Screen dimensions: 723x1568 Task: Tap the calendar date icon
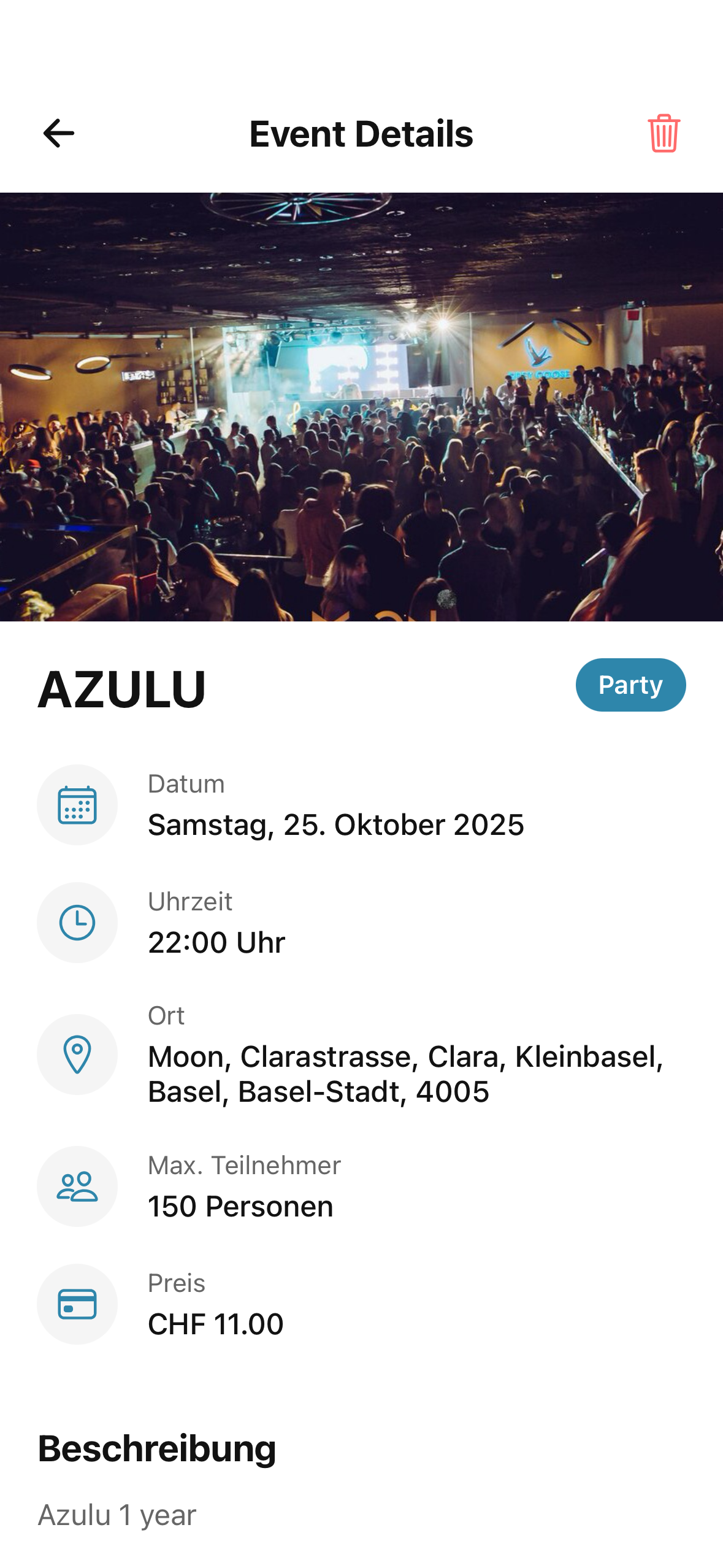pos(77,804)
